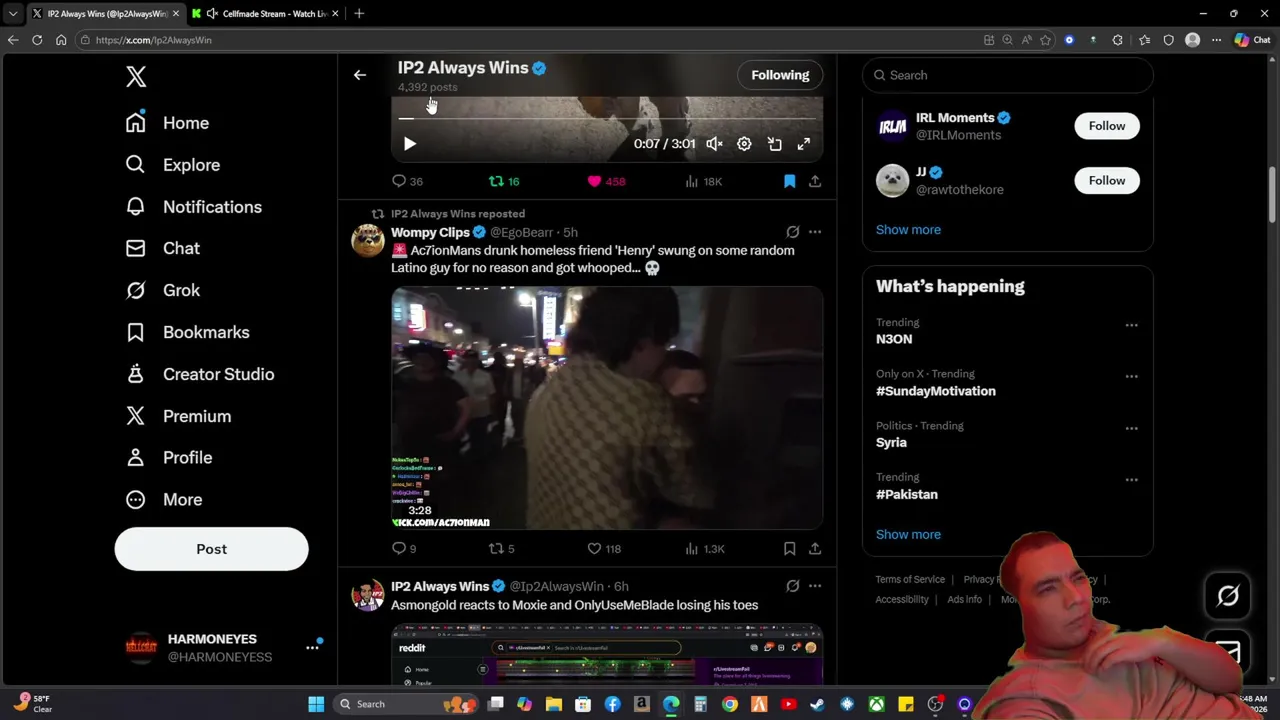The width and height of the screenshot is (1280, 720).
Task: Favorite this page with star icon
Action: tap(1045, 40)
